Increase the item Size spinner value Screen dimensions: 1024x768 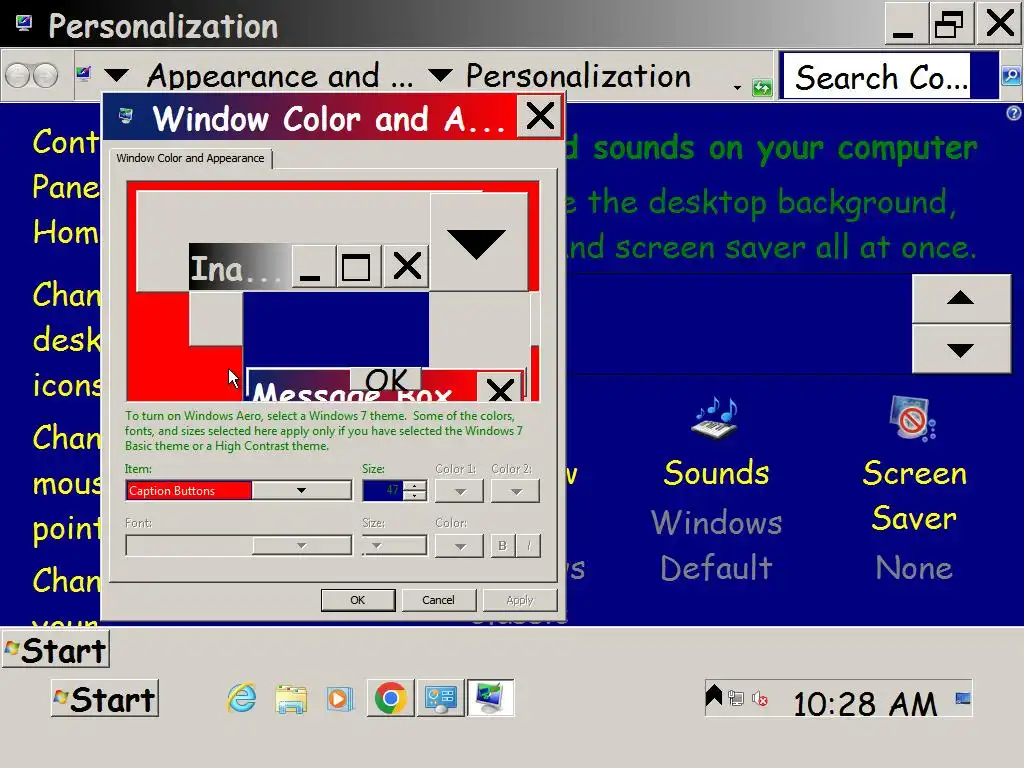click(x=415, y=485)
